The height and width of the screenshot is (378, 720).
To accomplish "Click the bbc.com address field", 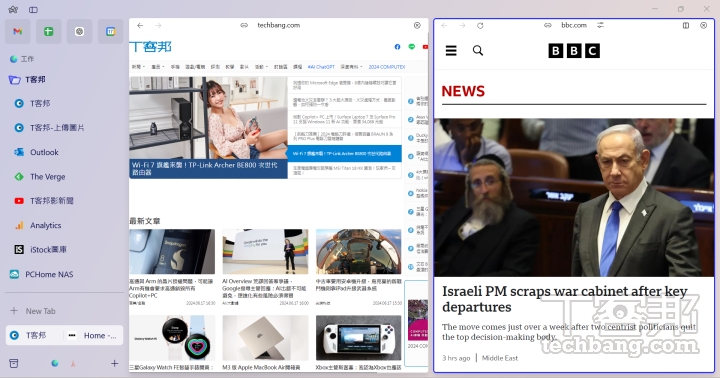I will 574,25.
